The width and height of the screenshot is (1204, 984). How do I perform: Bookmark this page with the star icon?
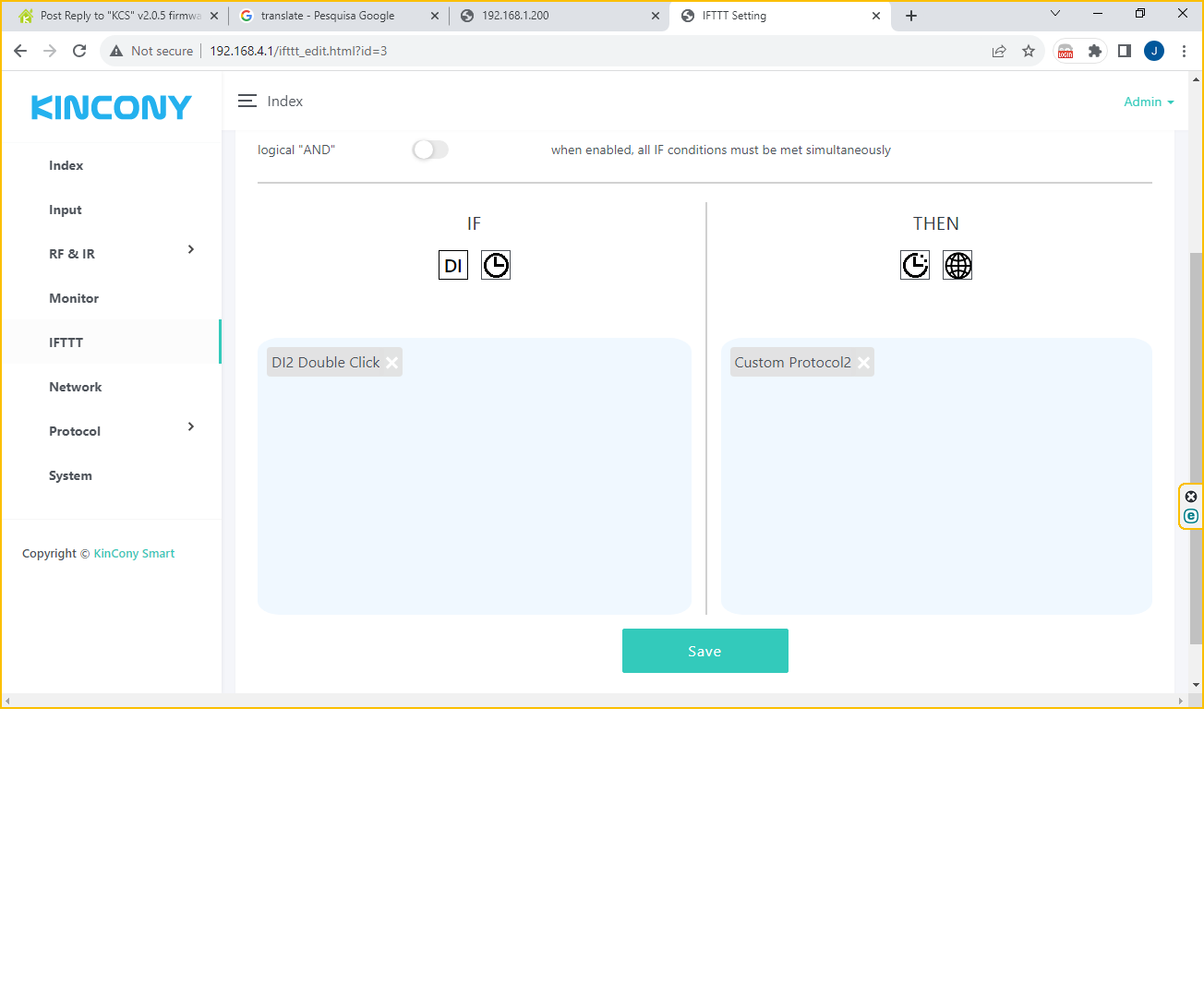click(1029, 52)
